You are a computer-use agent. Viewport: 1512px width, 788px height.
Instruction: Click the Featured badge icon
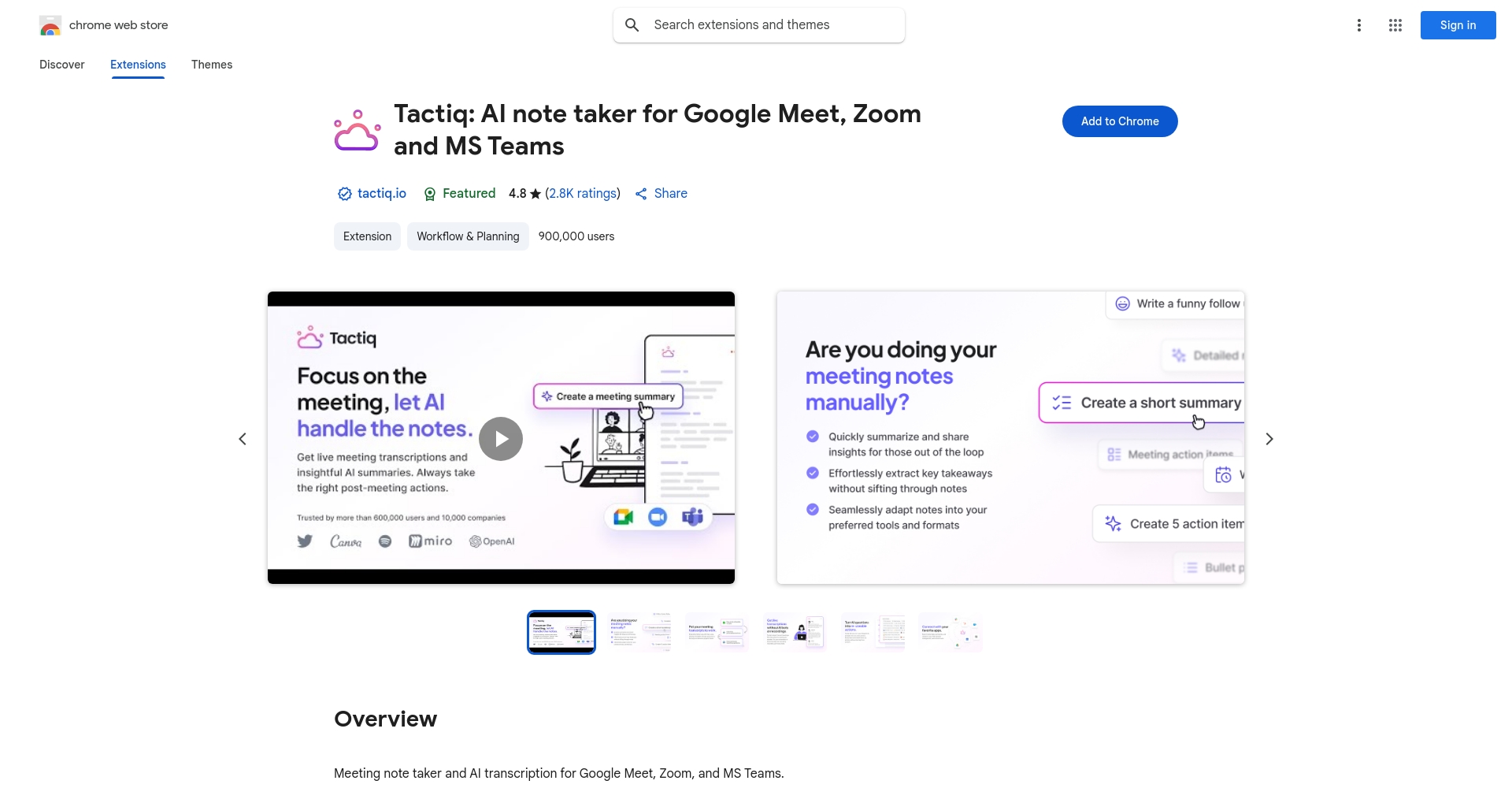pos(430,194)
